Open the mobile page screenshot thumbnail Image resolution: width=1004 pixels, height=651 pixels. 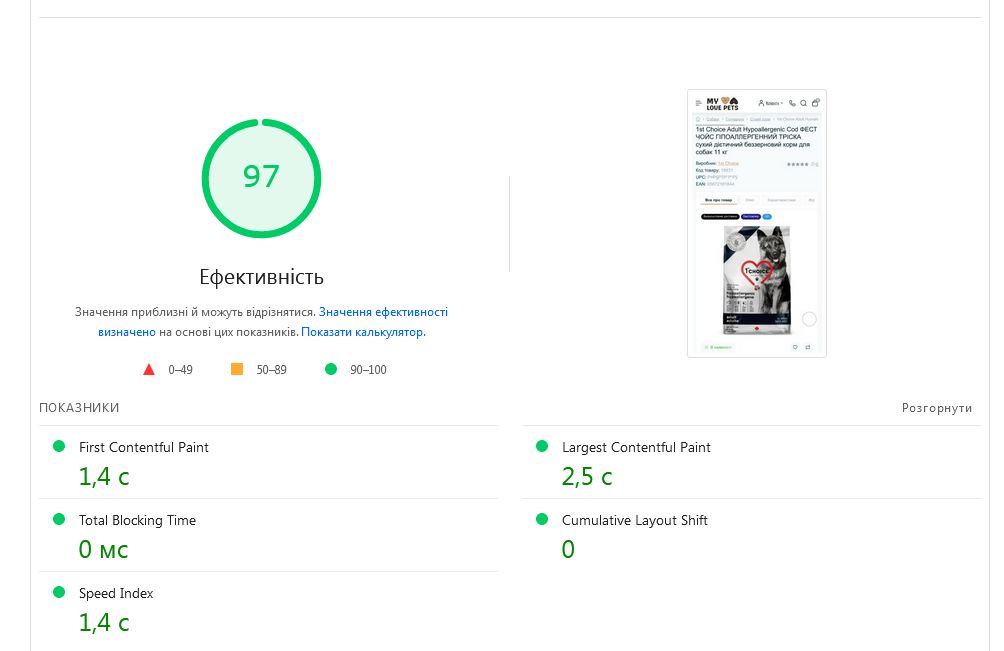click(757, 223)
